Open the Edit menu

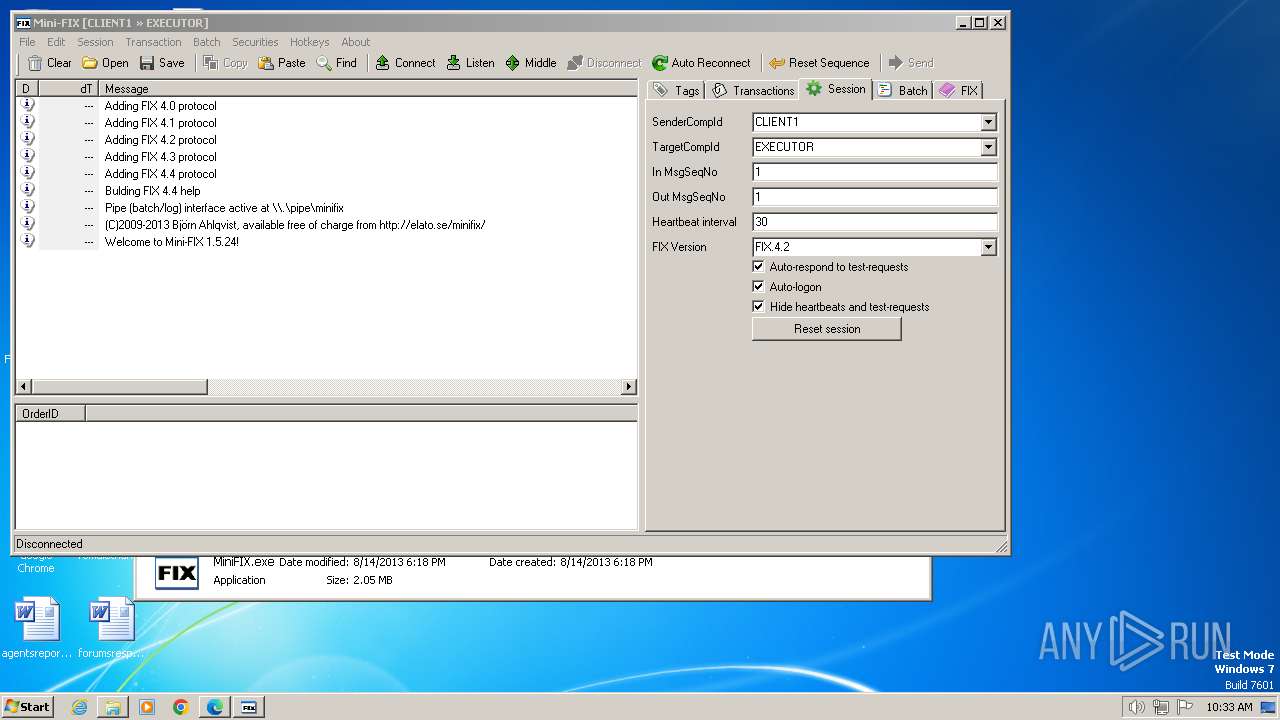click(56, 42)
